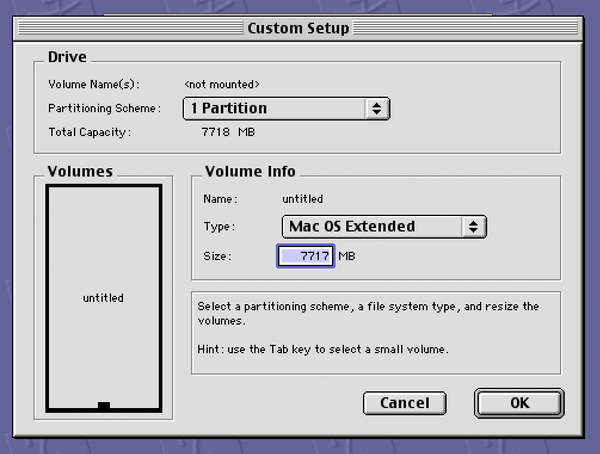600x454 pixels.
Task: Click the 'Select a partitioning scheme' instruction text
Action: 368,313
